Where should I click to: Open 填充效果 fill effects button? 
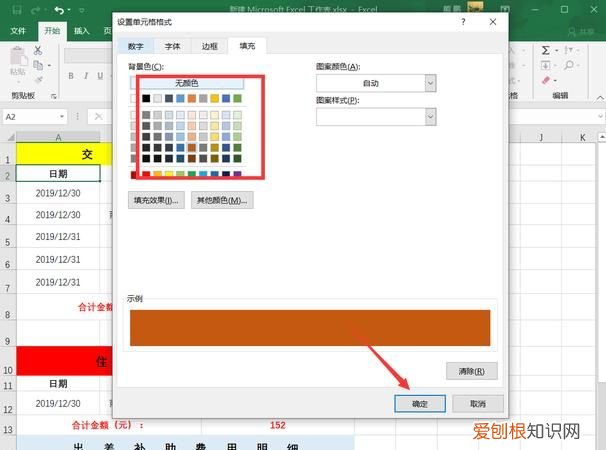pyautogui.click(x=156, y=200)
